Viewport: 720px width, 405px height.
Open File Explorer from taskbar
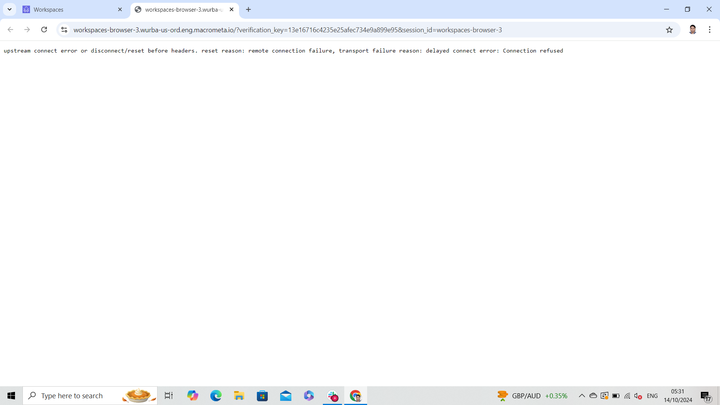(x=239, y=395)
